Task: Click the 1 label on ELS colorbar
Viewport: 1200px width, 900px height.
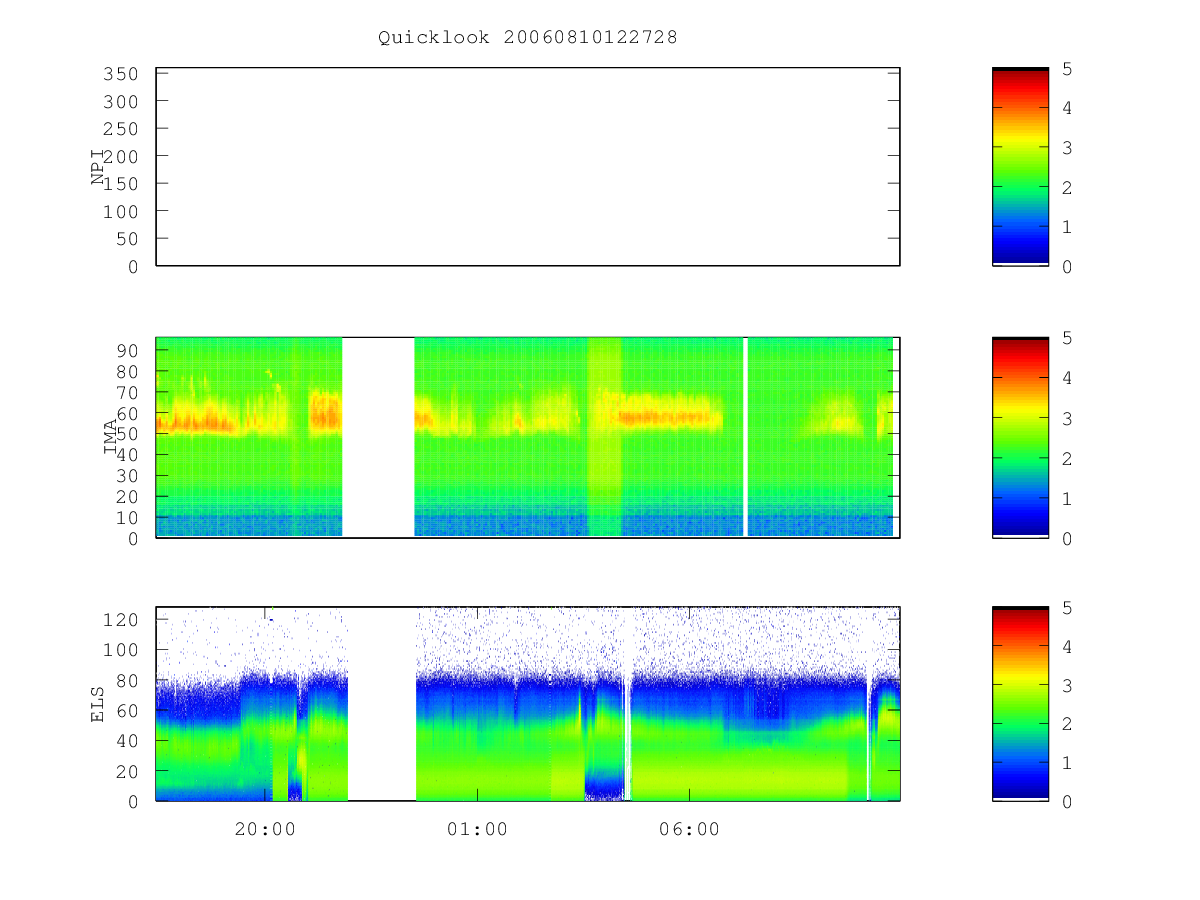Action: click(1068, 763)
